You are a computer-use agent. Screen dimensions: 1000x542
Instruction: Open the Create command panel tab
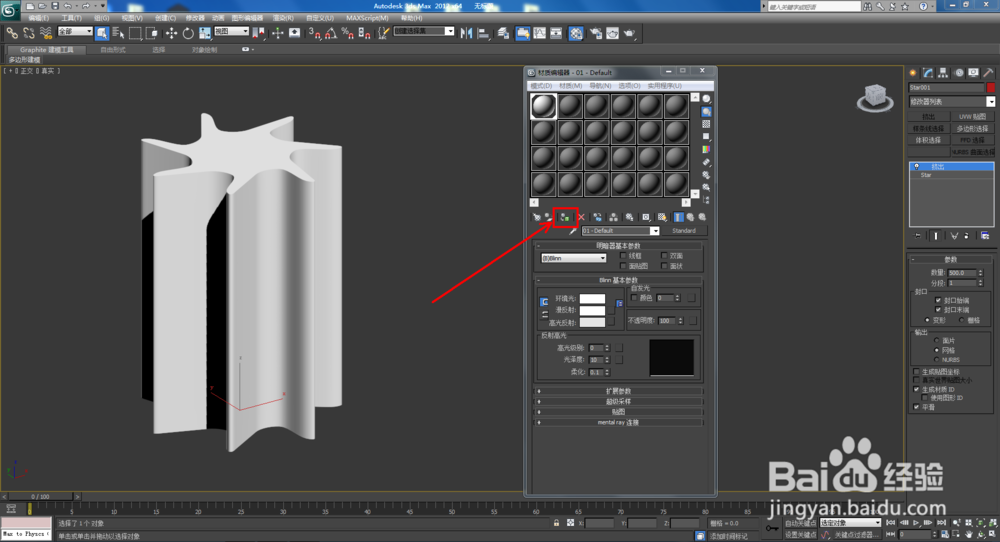[913, 73]
